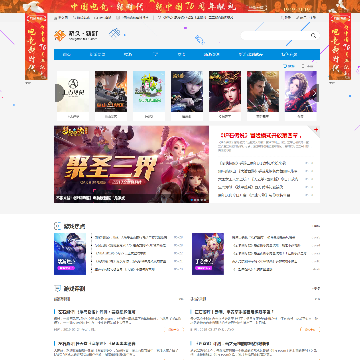Click the icon beside the second white-section heading
Image resolution: width=360 pixels, height=360 pixels.
[x=58, y=288]
